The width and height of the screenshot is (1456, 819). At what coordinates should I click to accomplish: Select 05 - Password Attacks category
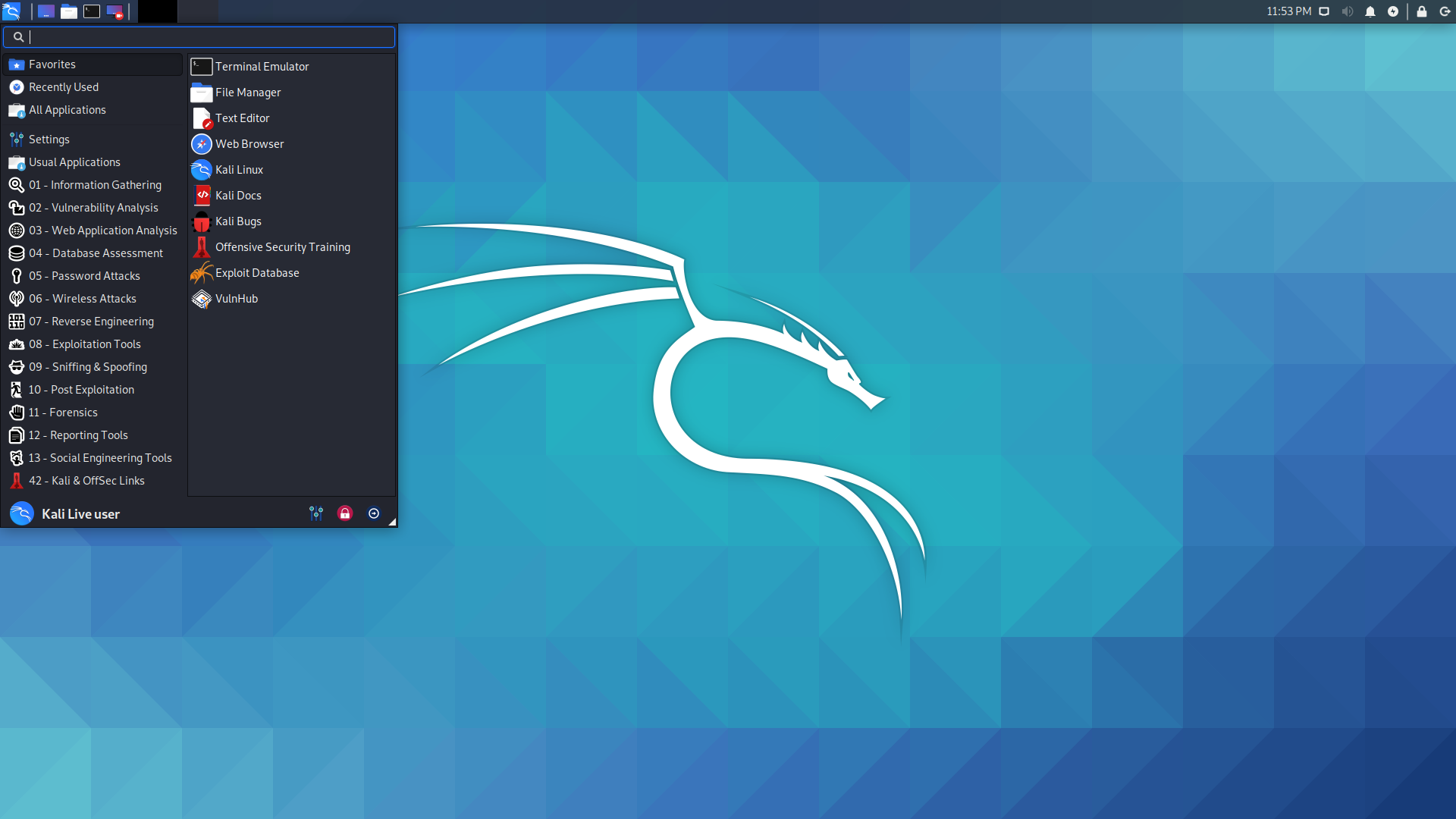point(94,276)
